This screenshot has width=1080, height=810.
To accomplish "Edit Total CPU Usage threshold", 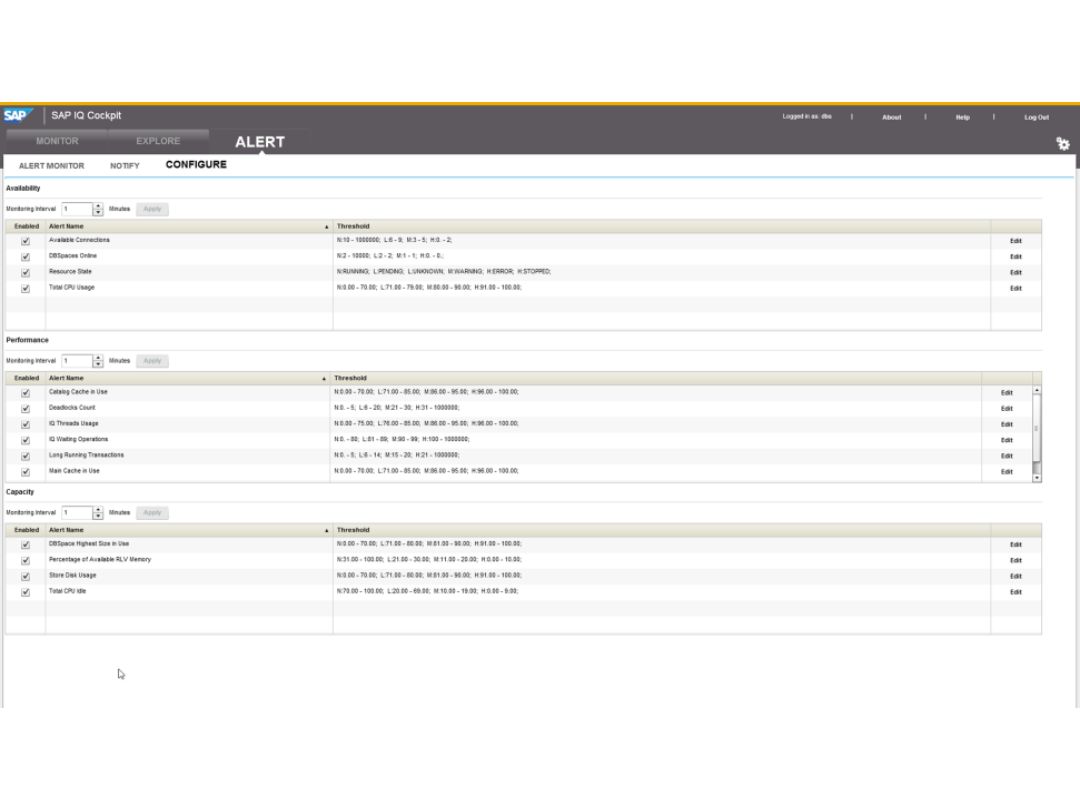I will pyautogui.click(x=1015, y=289).
